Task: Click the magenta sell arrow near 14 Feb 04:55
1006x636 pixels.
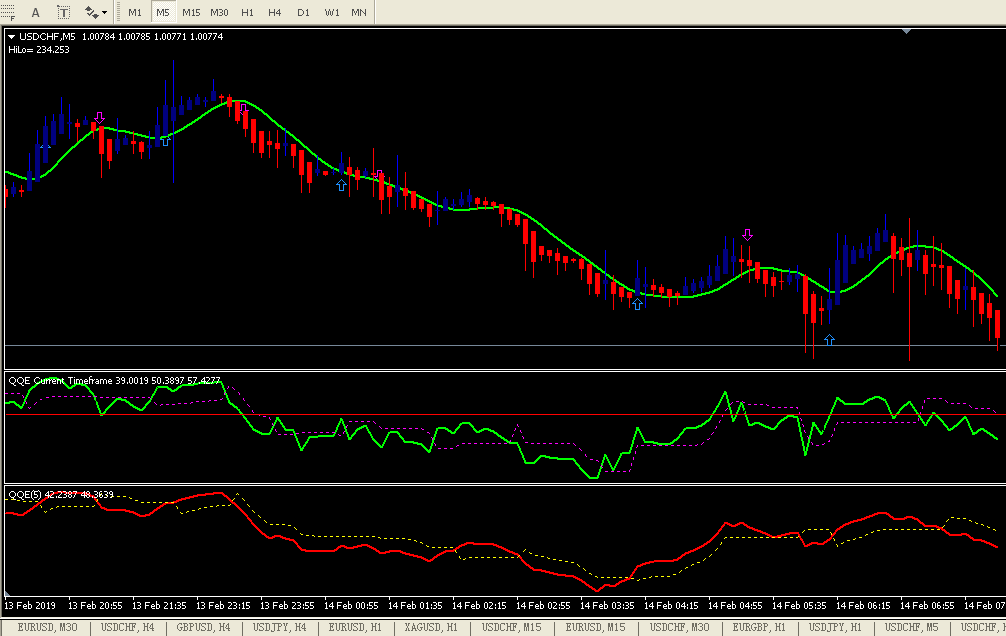Action: pyautogui.click(x=747, y=235)
